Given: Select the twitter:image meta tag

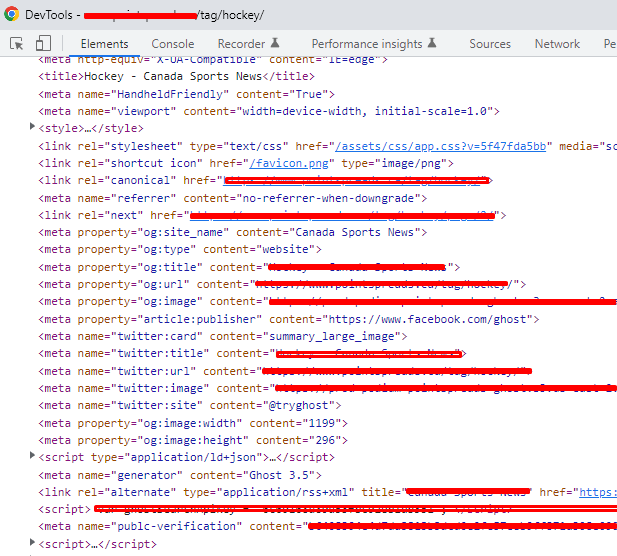Looking at the screenshot, I should [327, 388].
